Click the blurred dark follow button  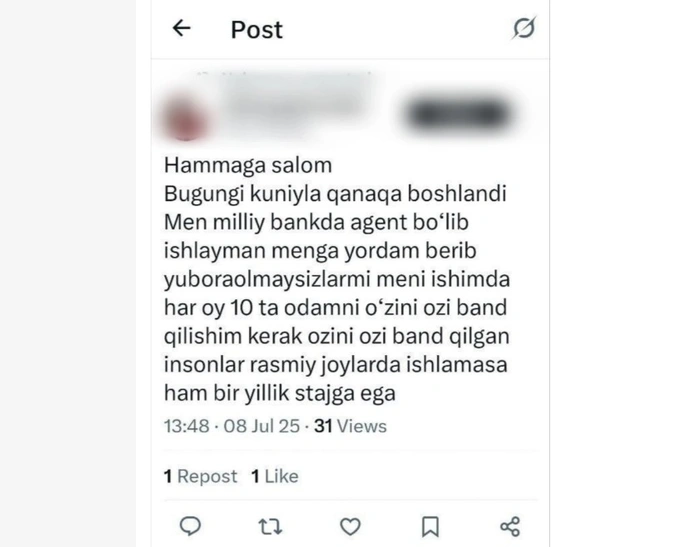(x=458, y=114)
